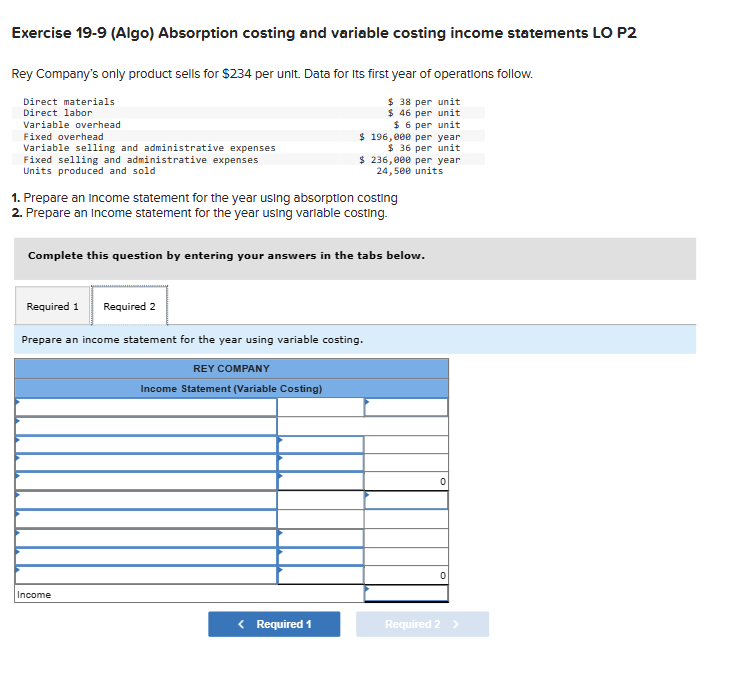Click the sixth-row right-column amount field

[x=406, y=500]
